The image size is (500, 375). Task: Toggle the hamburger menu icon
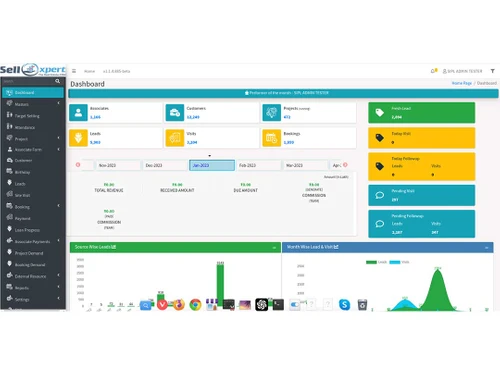pos(74,71)
